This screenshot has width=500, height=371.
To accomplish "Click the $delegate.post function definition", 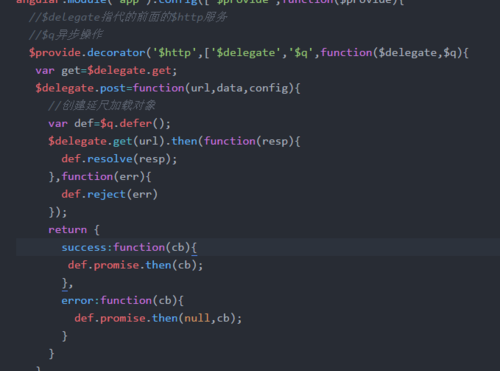I will coord(168,88).
